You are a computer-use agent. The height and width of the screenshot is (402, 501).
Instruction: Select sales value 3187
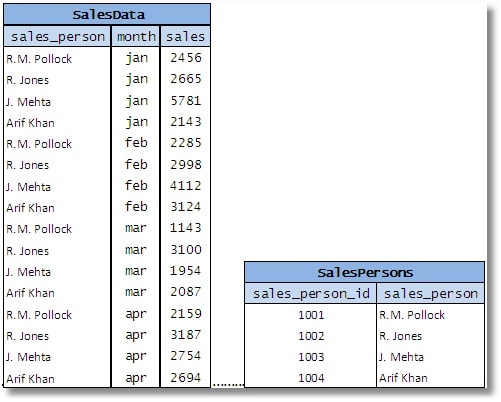186,335
